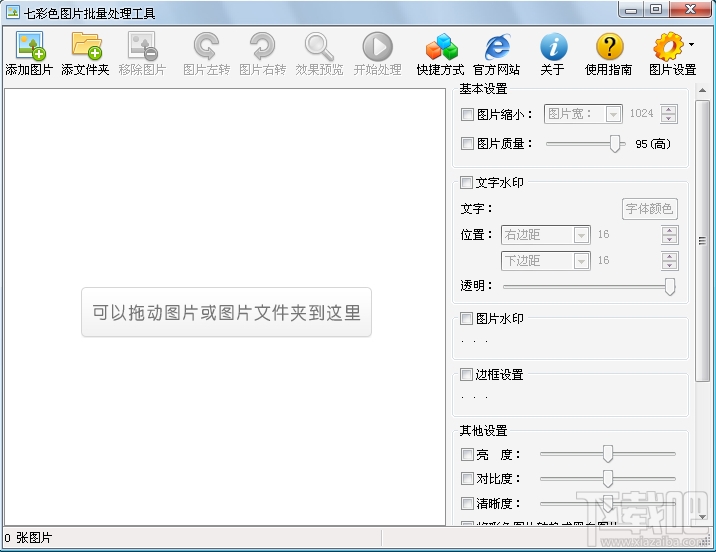
Task: Expand the 图片设置 dropdown arrow
Action: tap(691, 44)
